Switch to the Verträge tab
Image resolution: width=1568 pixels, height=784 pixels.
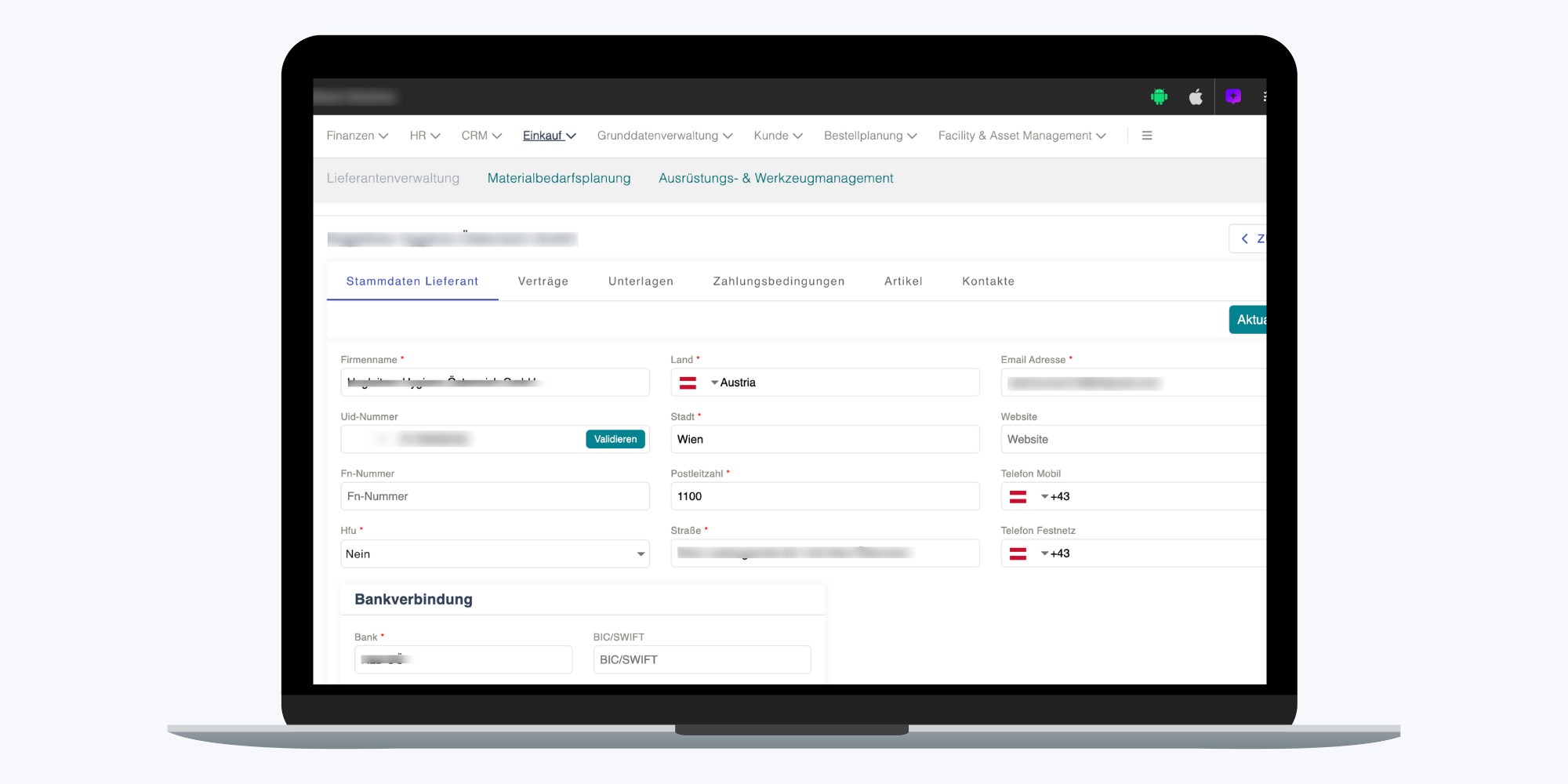[x=543, y=281]
